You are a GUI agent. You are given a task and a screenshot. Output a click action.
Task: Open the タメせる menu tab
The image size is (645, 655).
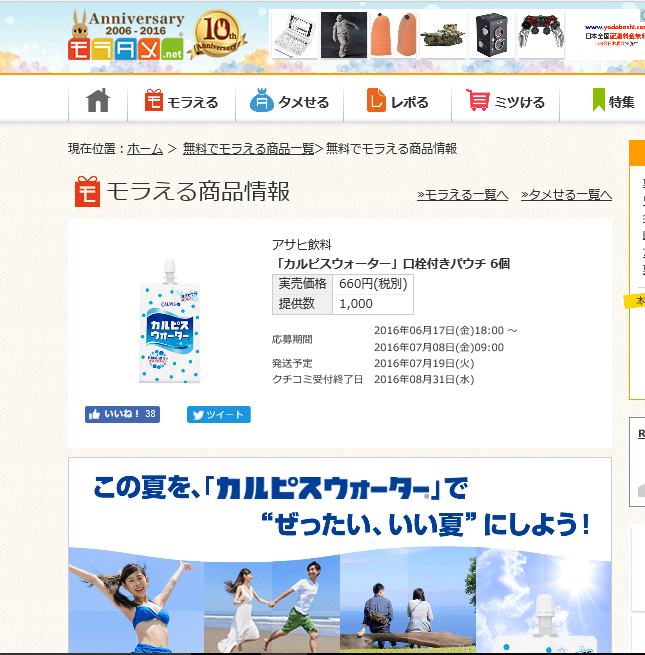point(289,101)
